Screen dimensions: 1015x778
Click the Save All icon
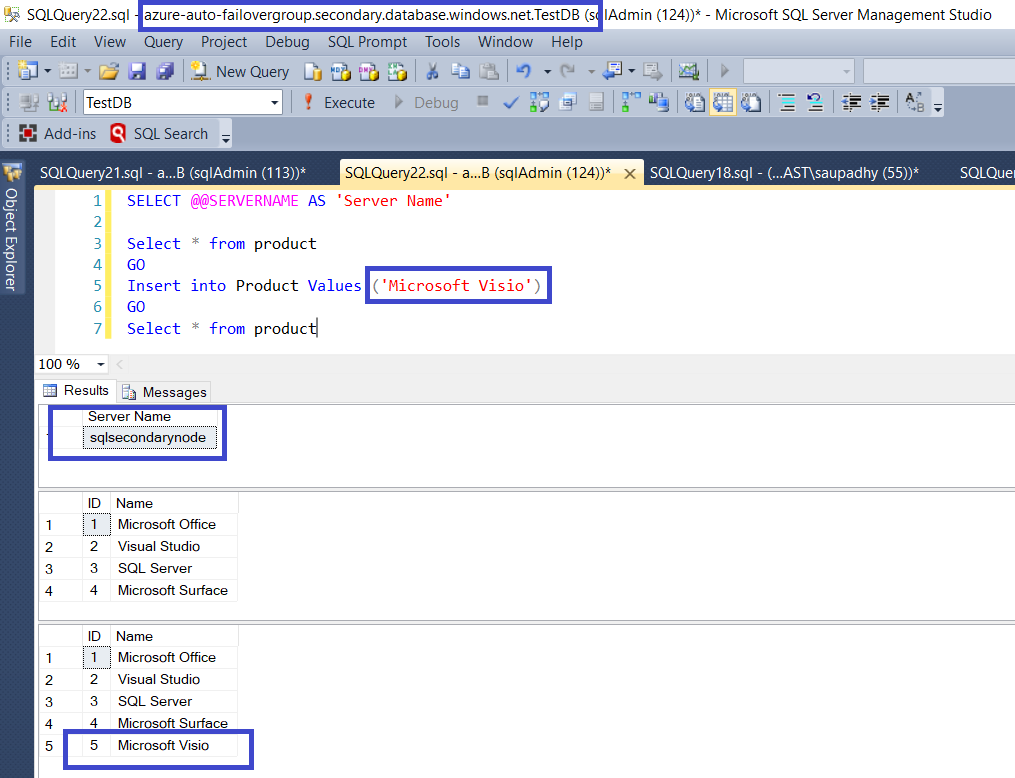point(165,71)
